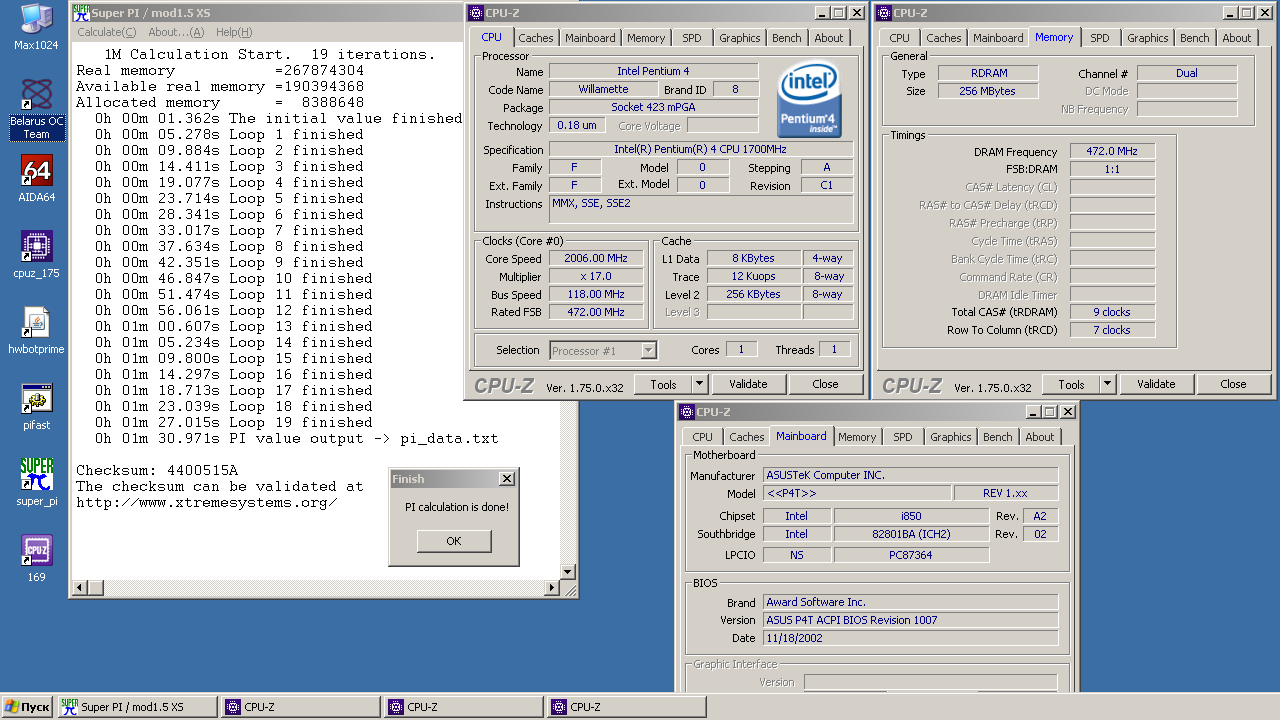This screenshot has width=1280, height=720.
Task: Open the Max1024 desktop icon
Action: [x=36, y=26]
